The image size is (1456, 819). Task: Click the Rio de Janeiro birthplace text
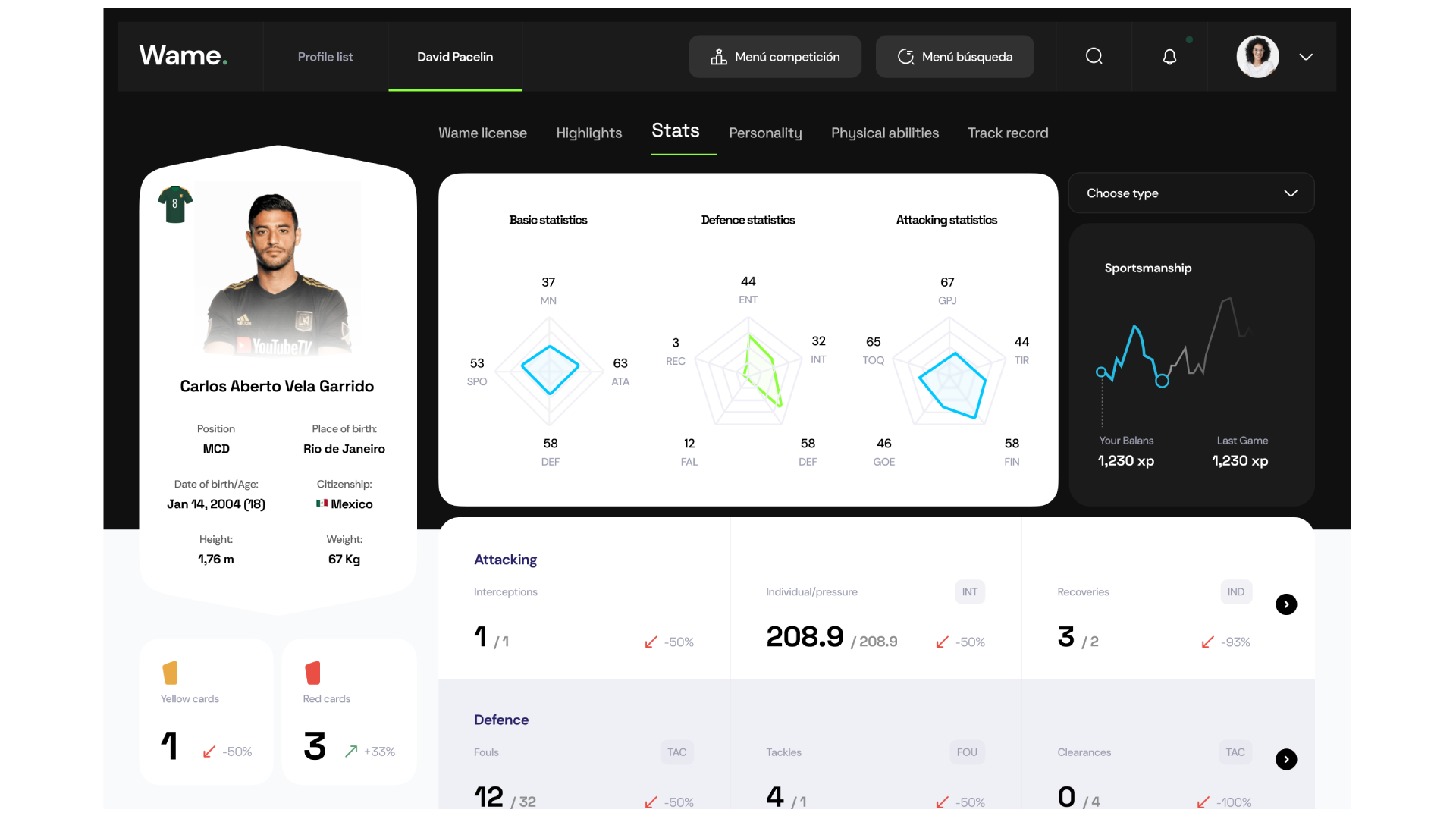[x=344, y=449]
